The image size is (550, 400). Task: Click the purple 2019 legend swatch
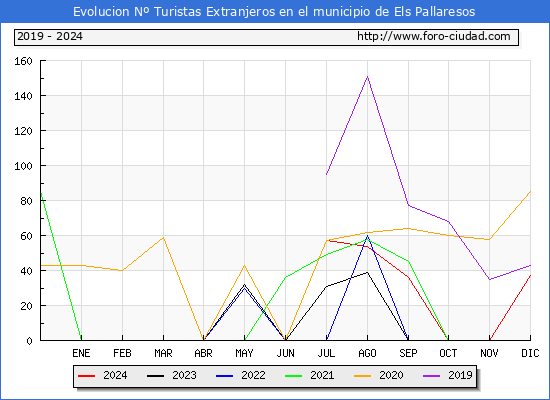point(432,376)
